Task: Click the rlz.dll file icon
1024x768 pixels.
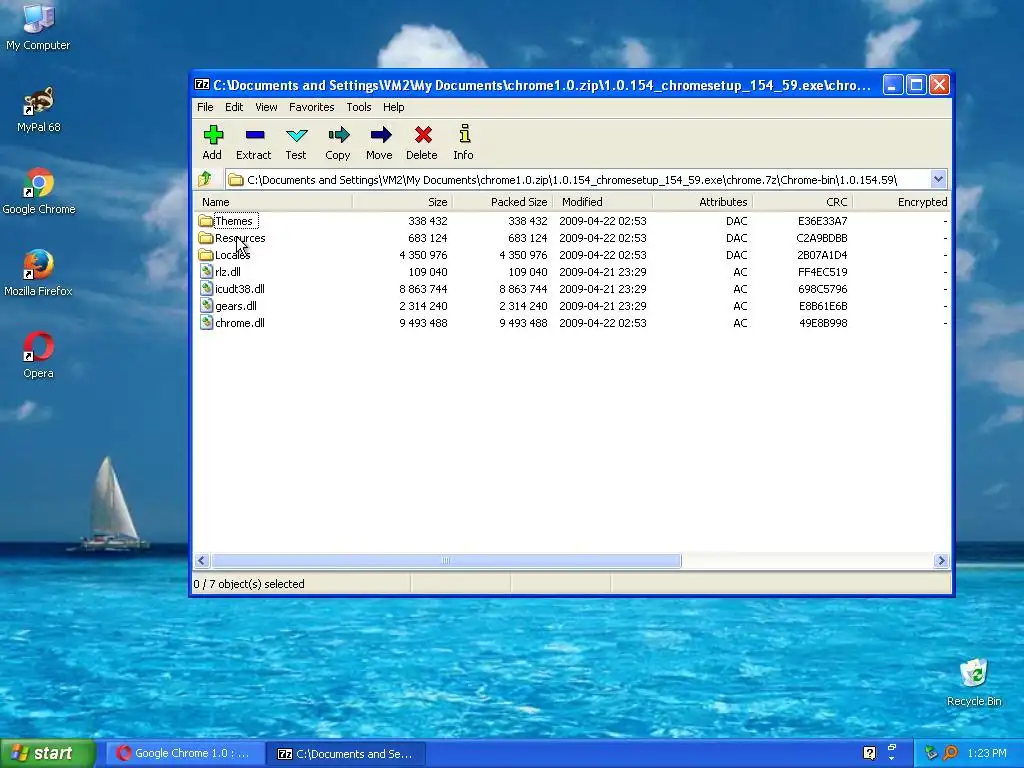Action: coord(206,272)
